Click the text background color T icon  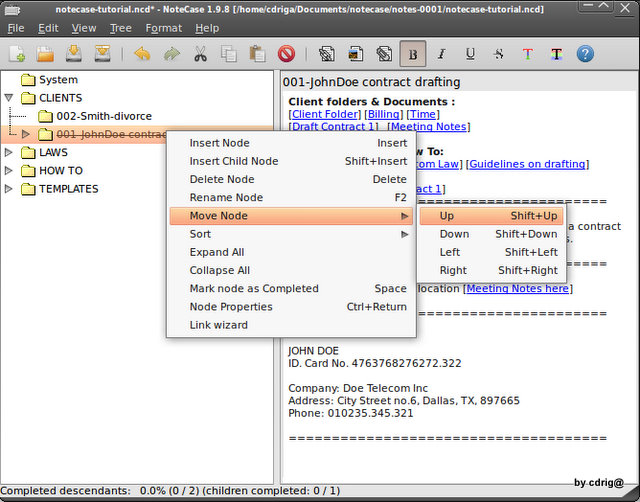point(556,54)
